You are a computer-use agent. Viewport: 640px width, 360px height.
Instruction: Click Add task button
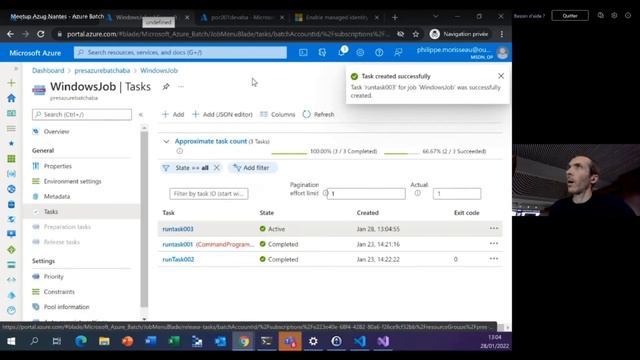[x=173, y=114]
